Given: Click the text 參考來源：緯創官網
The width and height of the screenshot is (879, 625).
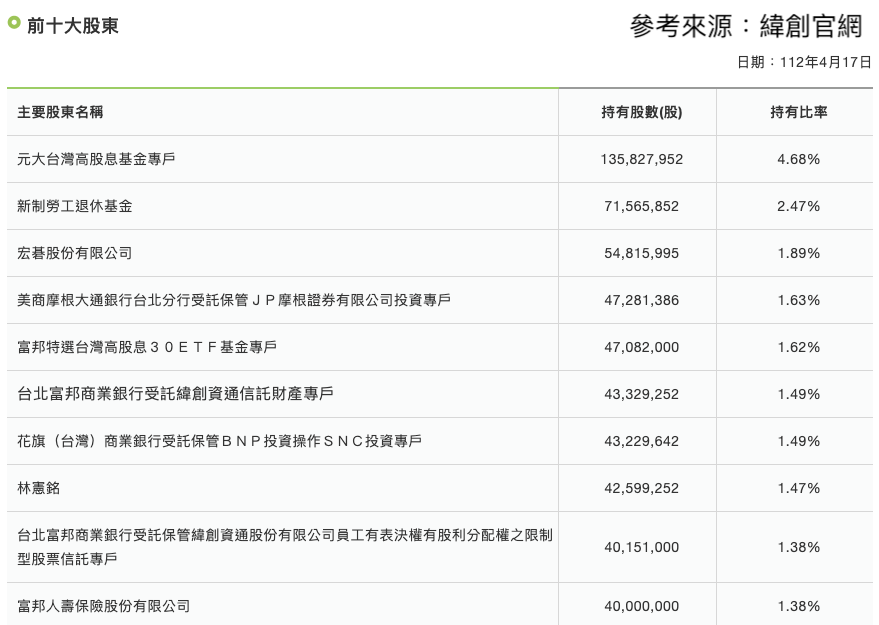Looking at the screenshot, I should (x=746, y=26).
